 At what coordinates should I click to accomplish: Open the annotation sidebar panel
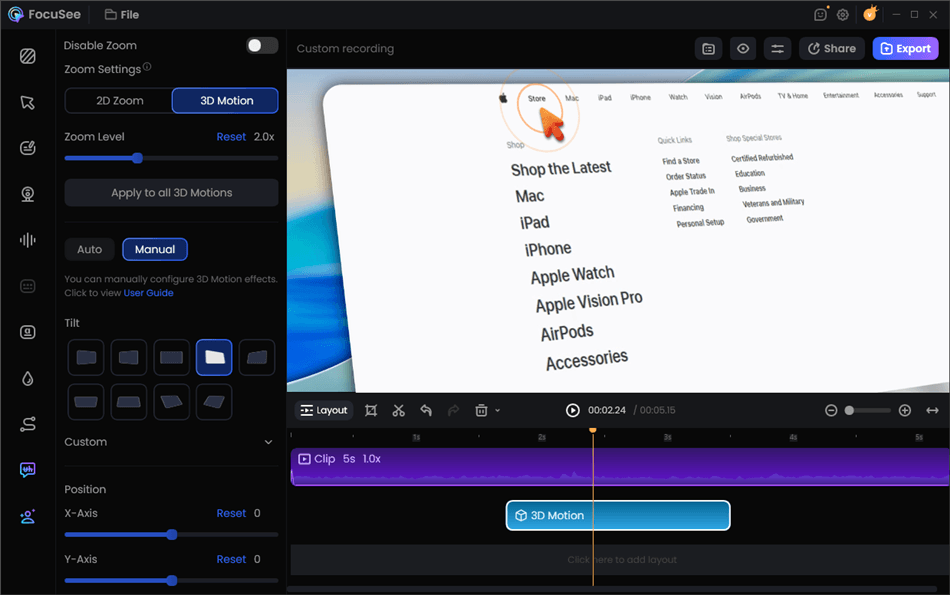tap(27, 148)
